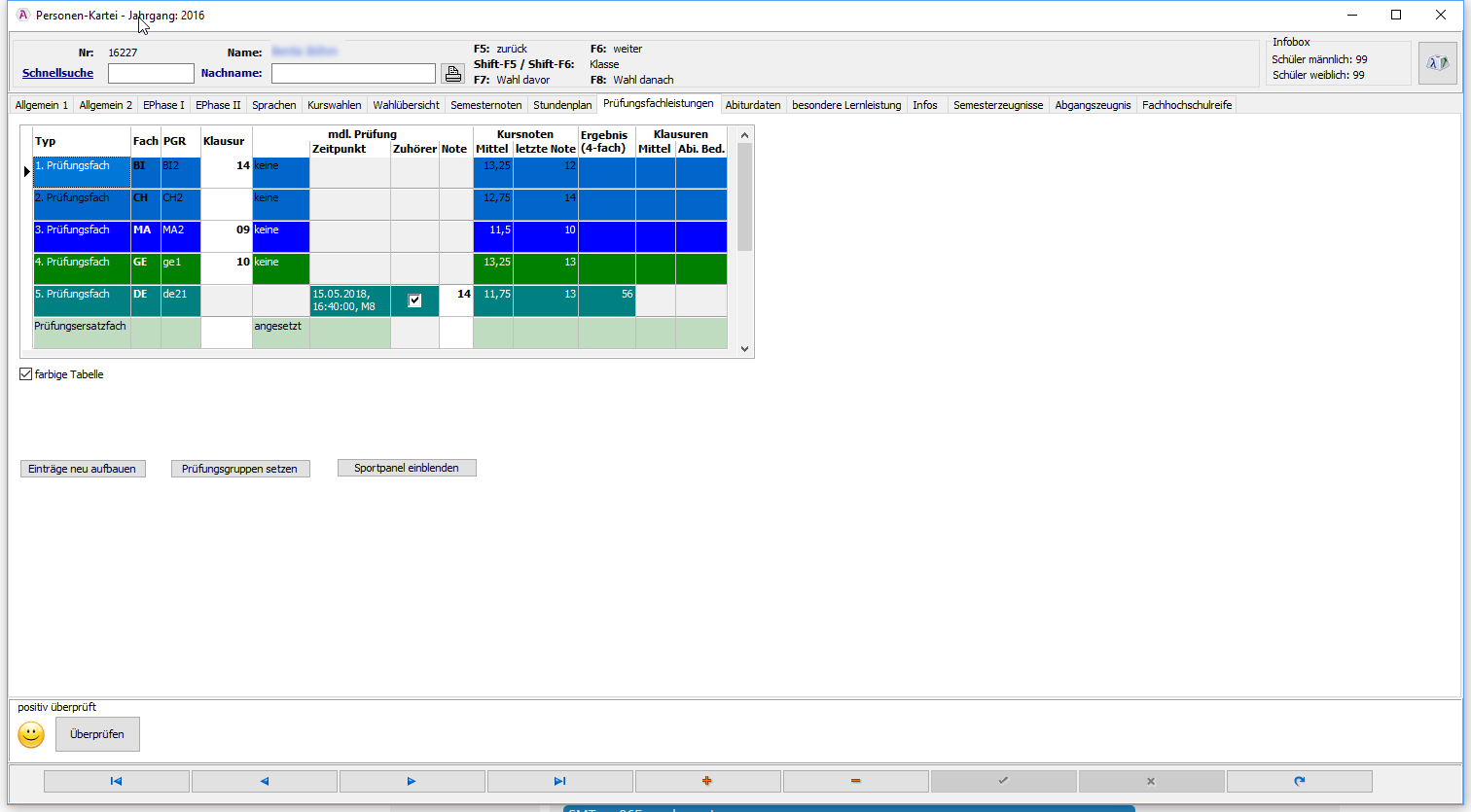Click the table vertical scrollbar thumb
The image size is (1471, 812).
(744, 197)
